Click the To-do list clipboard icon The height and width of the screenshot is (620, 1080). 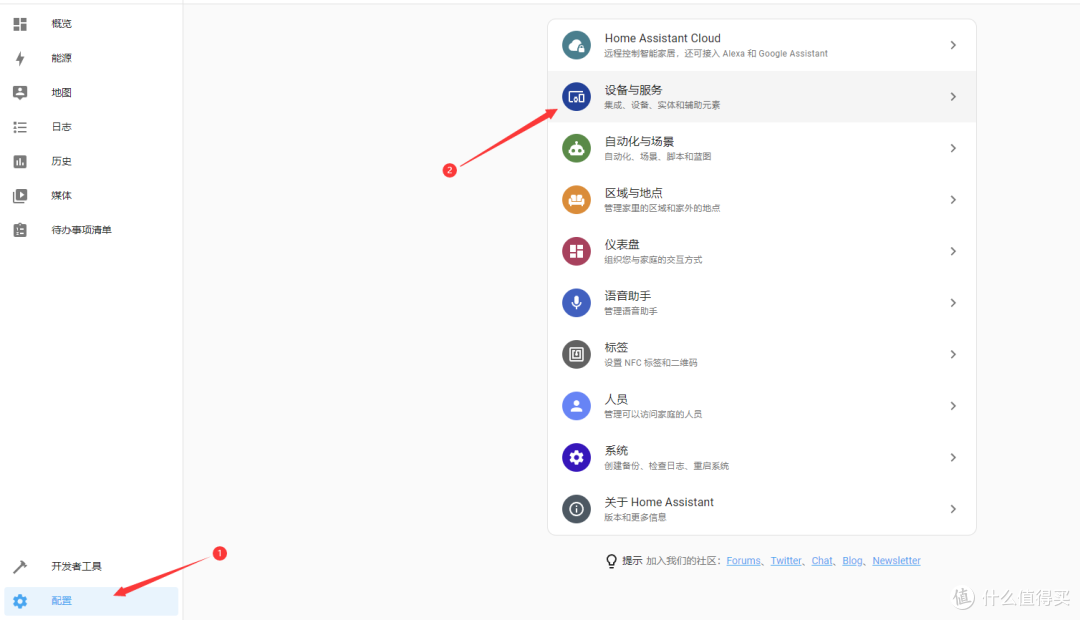click(20, 230)
